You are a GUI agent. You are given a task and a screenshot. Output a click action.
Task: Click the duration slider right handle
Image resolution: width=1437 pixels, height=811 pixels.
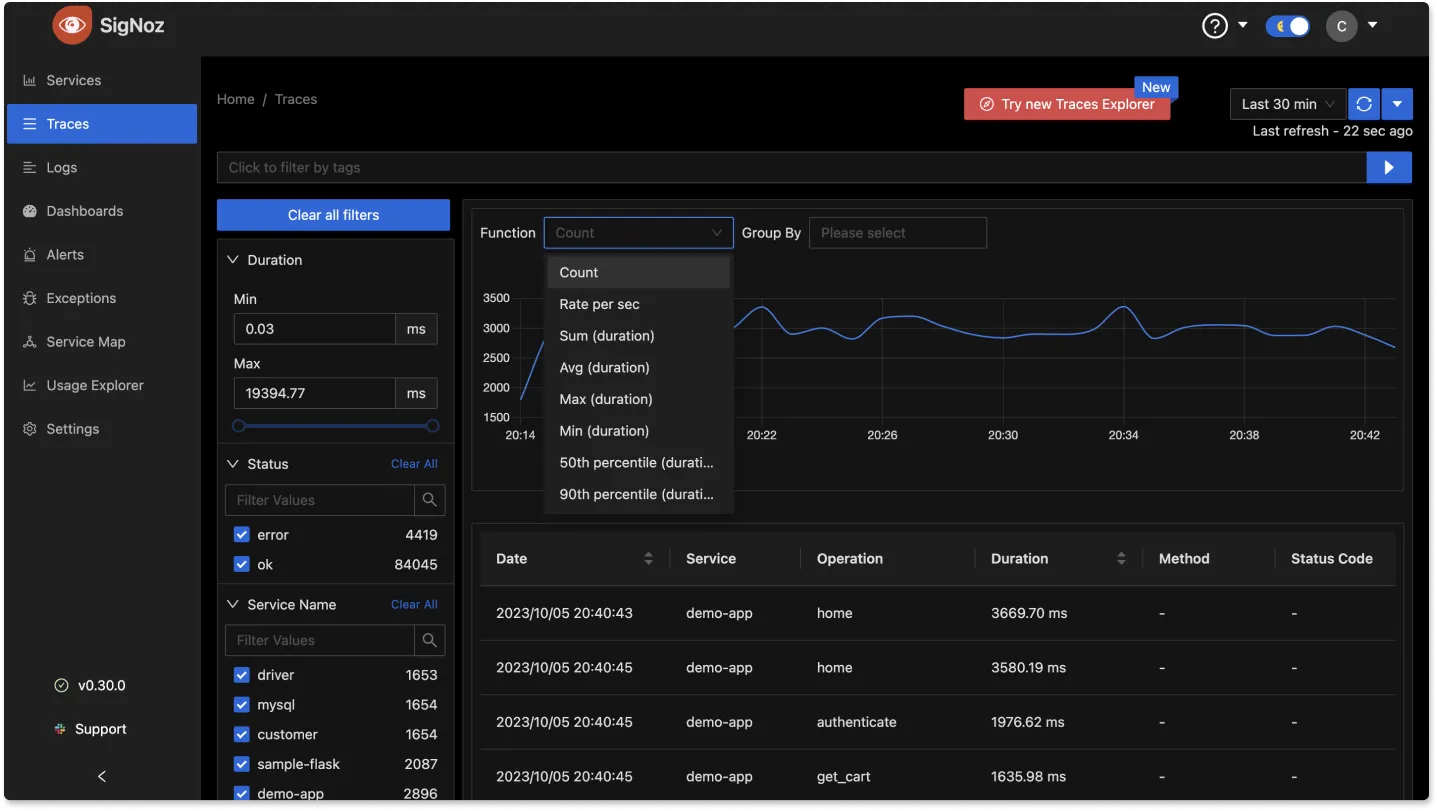click(432, 426)
